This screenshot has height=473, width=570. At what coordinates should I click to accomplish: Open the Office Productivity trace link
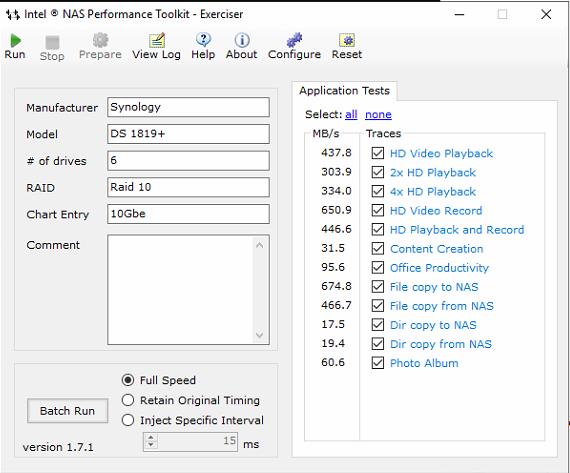click(x=439, y=268)
